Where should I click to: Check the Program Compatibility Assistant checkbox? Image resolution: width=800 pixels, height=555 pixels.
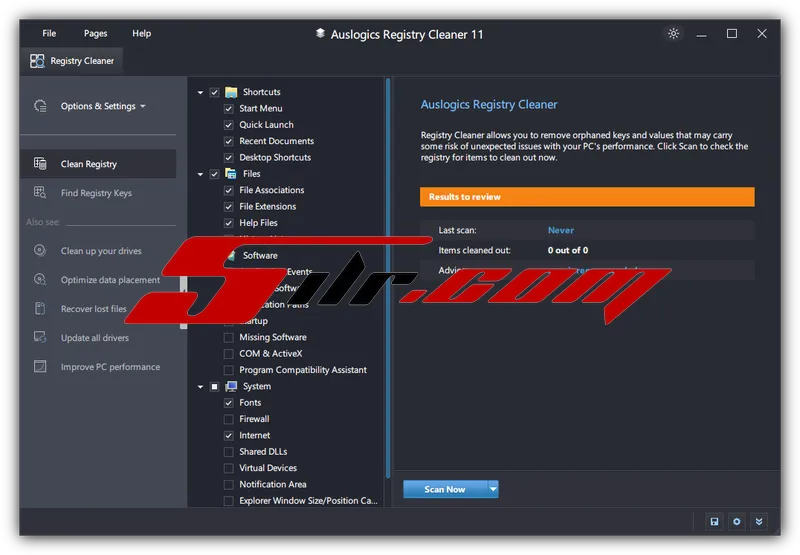[229, 370]
